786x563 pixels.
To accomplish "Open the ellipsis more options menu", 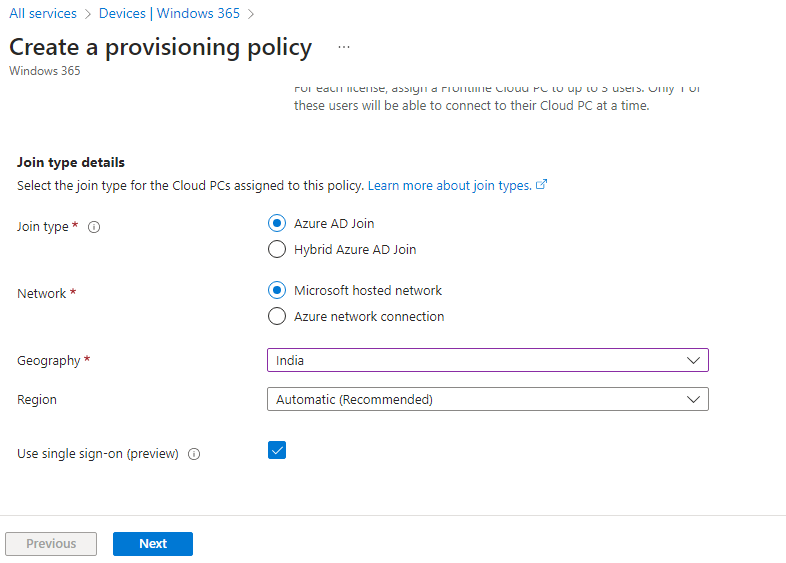I will point(343,47).
